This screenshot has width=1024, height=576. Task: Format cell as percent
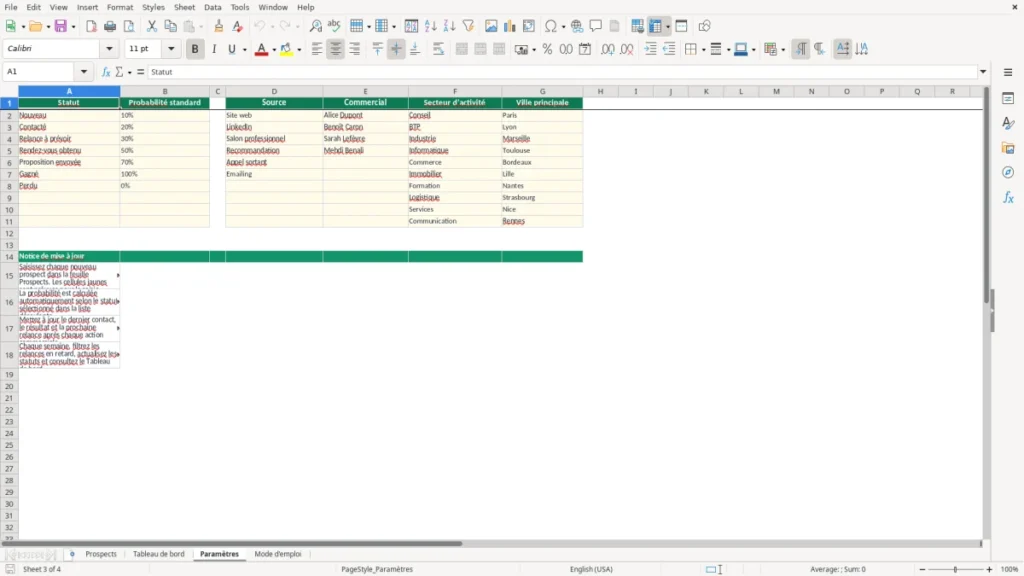[547, 49]
